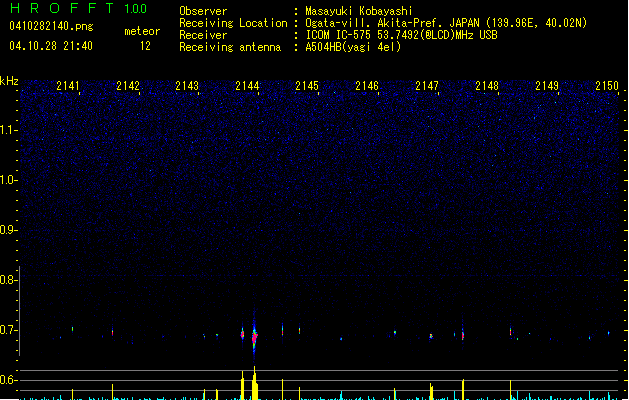Screen dimensions: 629x400
Task: Click the meteor count value 12
Action: click(145, 46)
